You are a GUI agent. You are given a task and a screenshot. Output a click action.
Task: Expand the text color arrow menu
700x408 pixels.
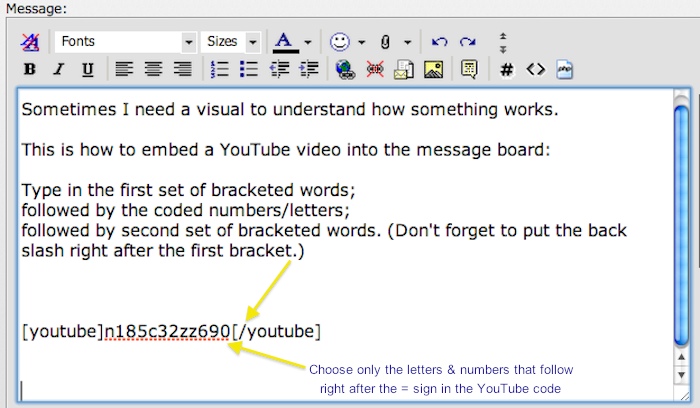[x=308, y=42]
